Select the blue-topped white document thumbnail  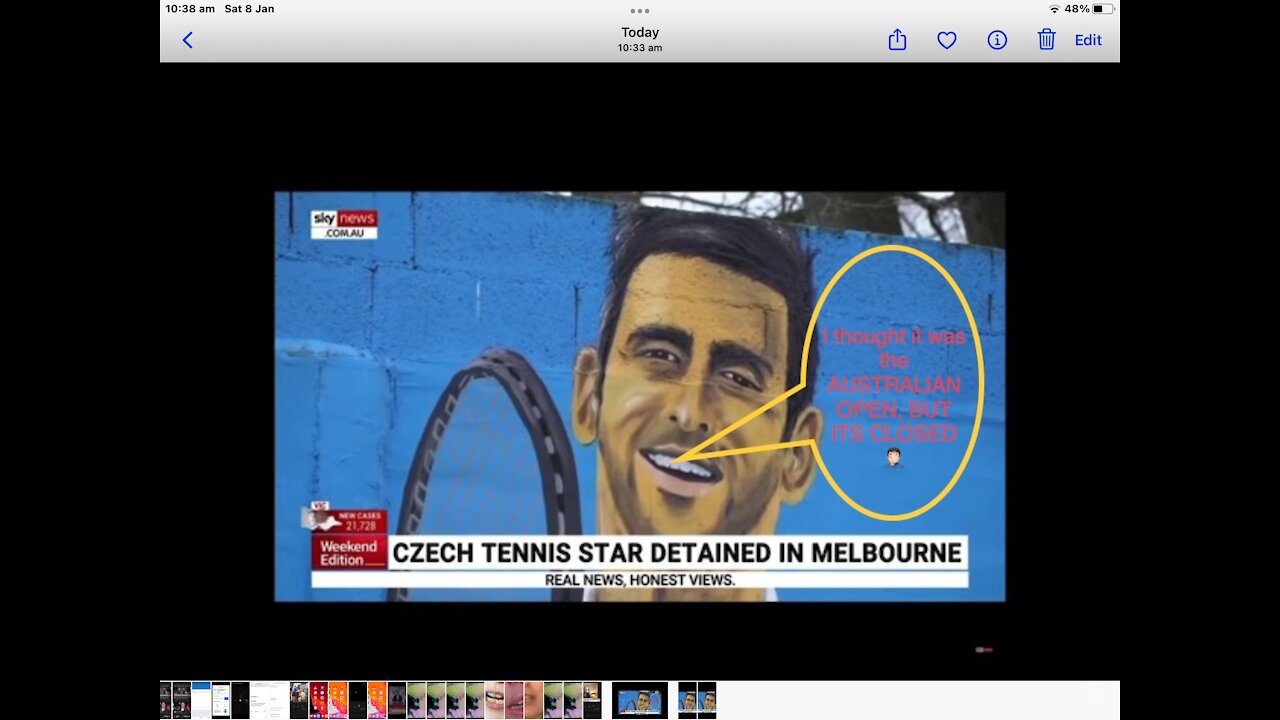pos(201,700)
